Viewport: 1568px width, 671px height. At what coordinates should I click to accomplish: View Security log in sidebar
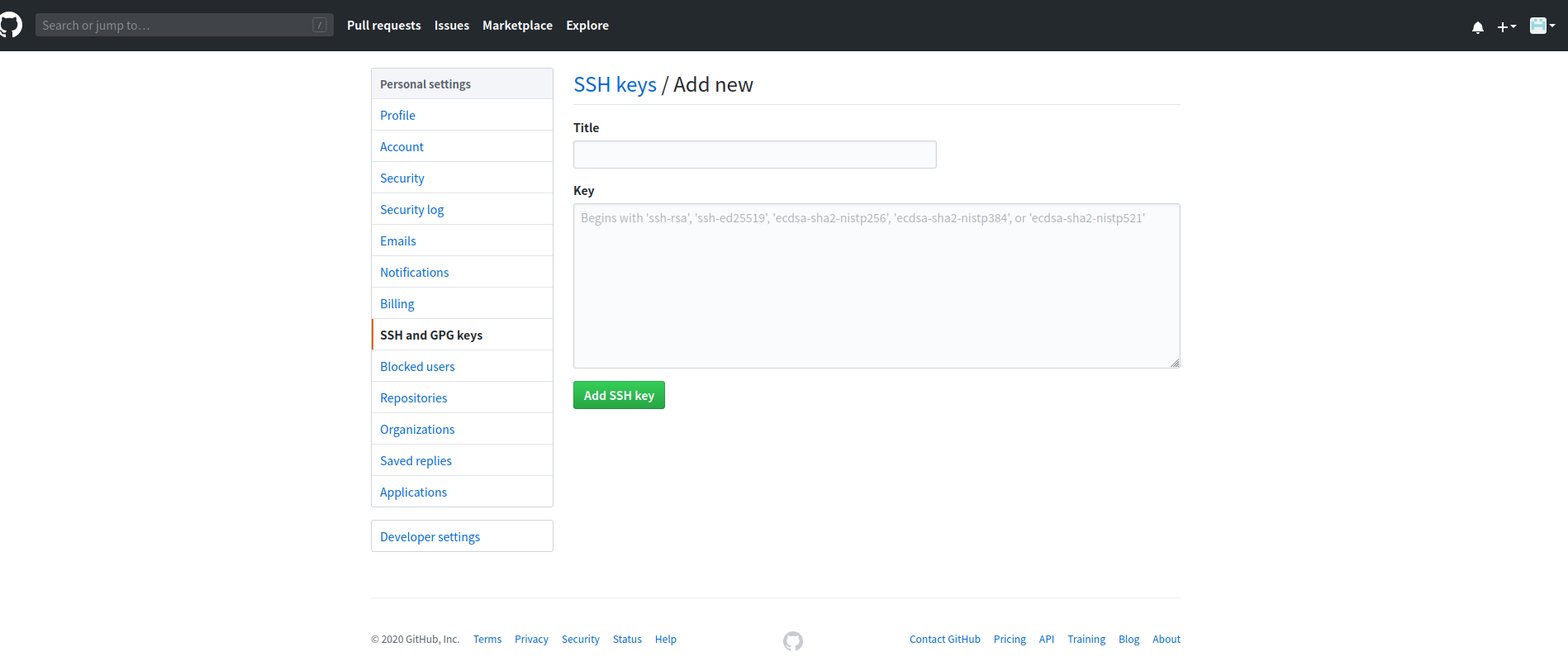tap(462, 209)
